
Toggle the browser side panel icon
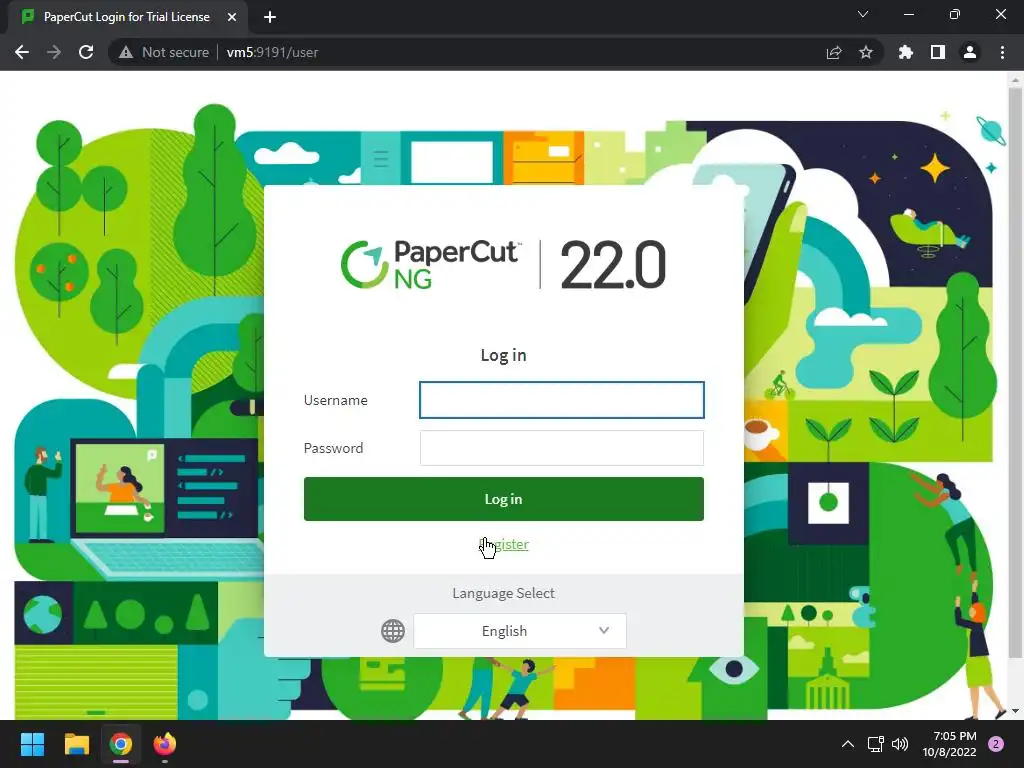point(938,52)
